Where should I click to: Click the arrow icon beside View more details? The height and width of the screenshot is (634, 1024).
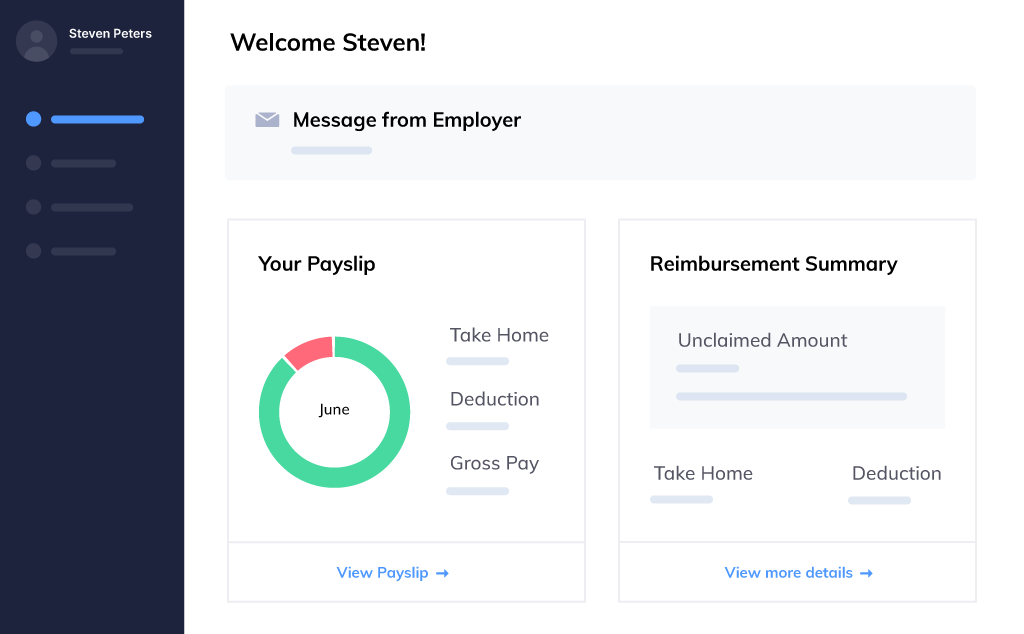(866, 573)
